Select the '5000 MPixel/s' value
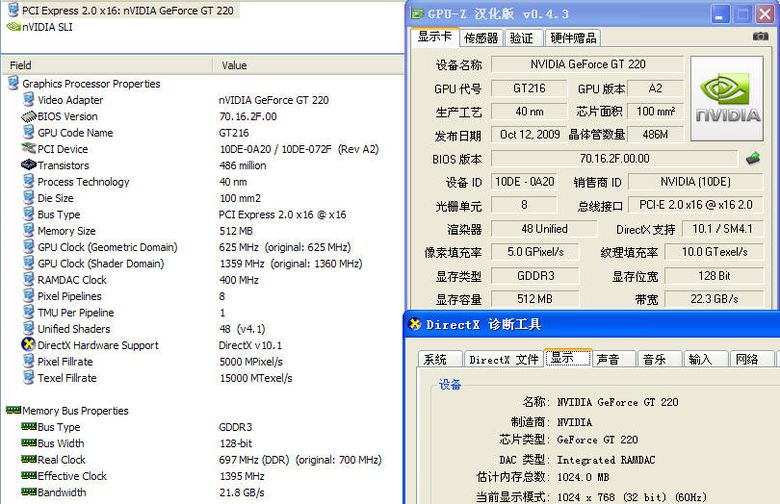The width and height of the screenshot is (780, 504). [x=251, y=362]
